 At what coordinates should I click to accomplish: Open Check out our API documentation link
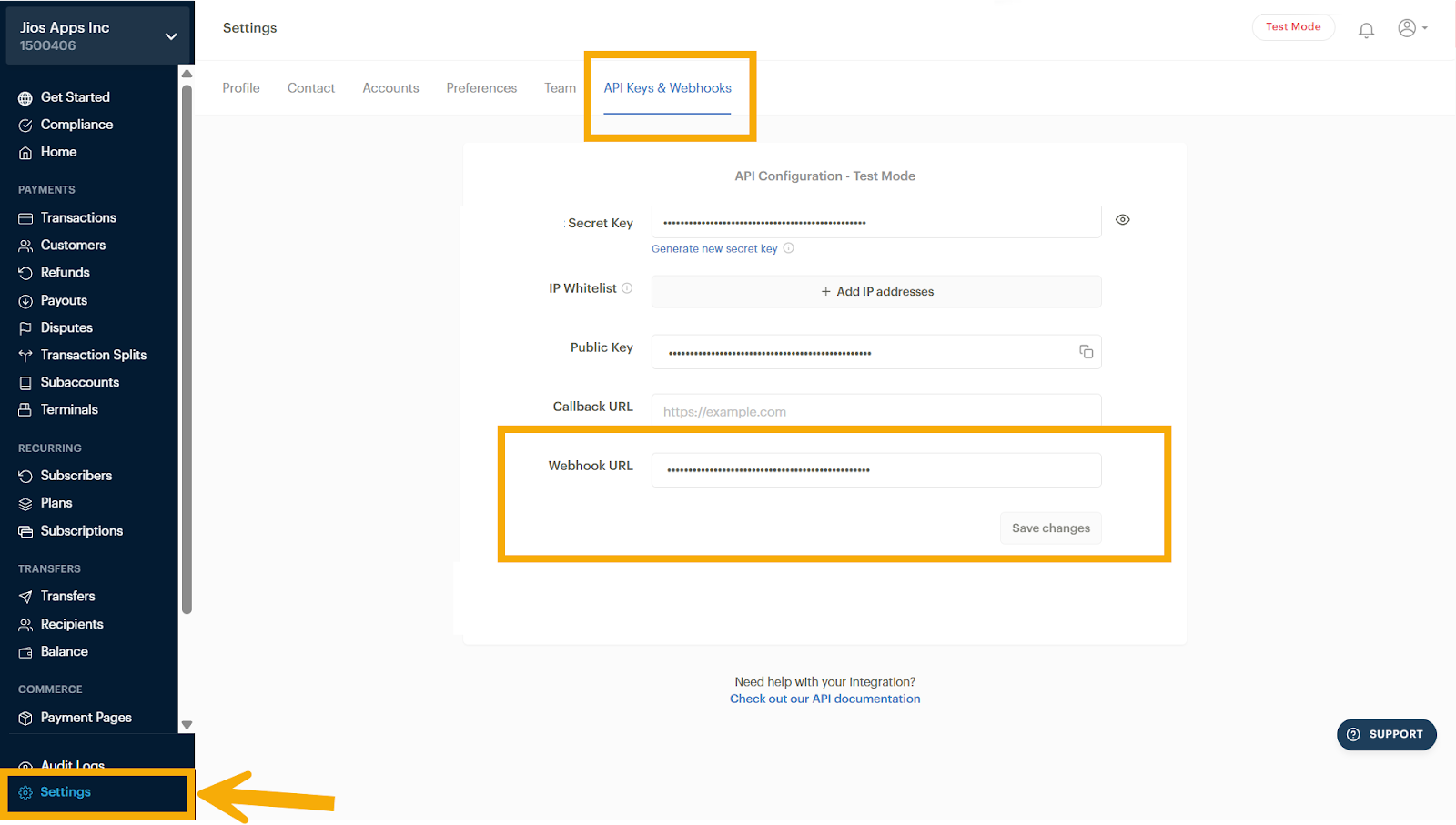(x=824, y=699)
